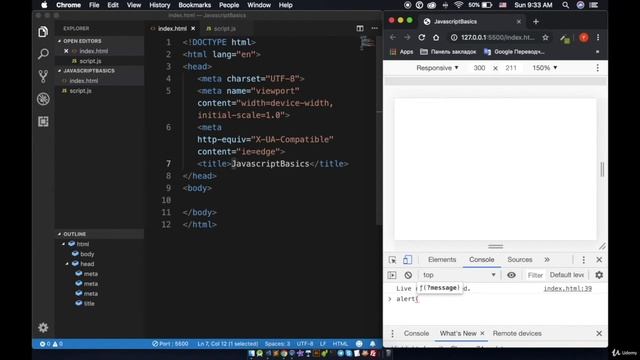640x360 pixels.
Task: Collapse head node in Outline
Action: pyautogui.click(x=67, y=264)
